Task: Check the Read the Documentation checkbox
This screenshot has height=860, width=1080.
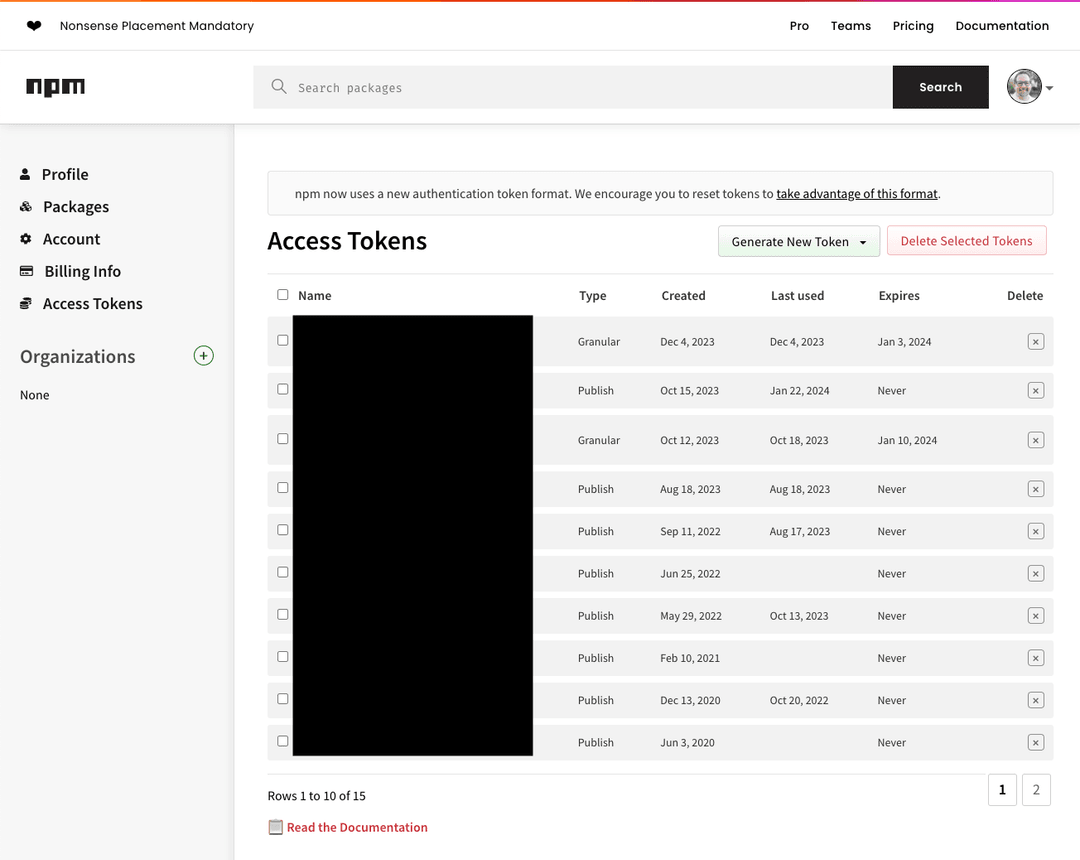Action: click(276, 827)
